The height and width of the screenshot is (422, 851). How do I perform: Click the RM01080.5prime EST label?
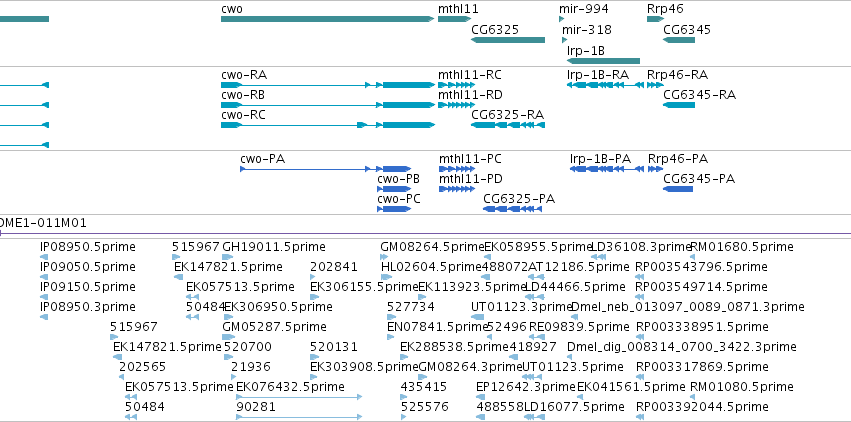[x=742, y=387]
